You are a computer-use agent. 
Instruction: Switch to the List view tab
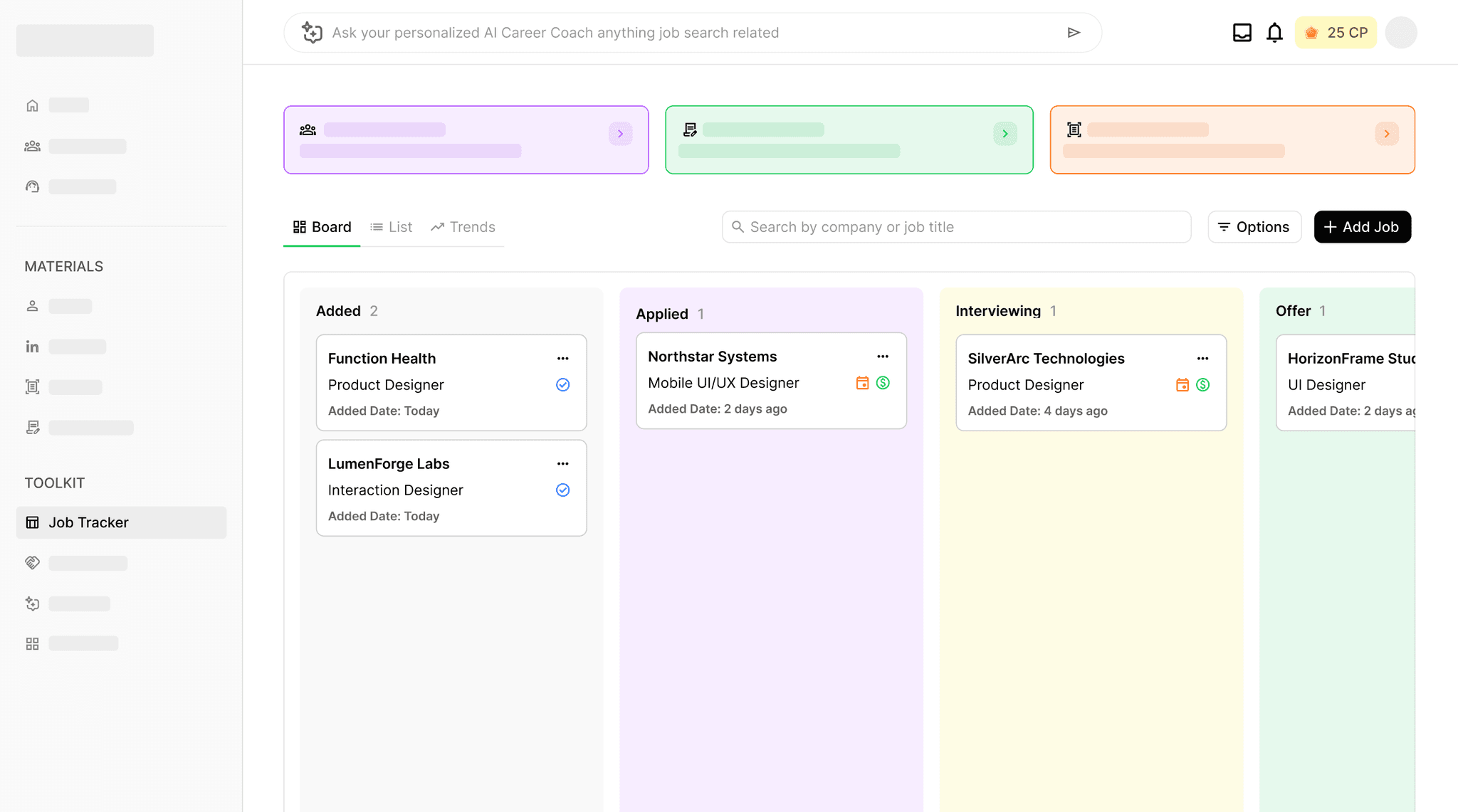point(392,227)
